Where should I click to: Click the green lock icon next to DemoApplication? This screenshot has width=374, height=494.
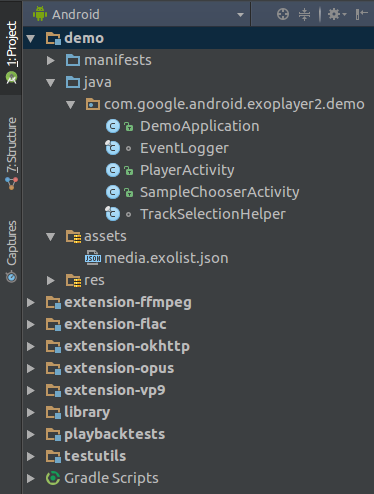click(x=129, y=127)
